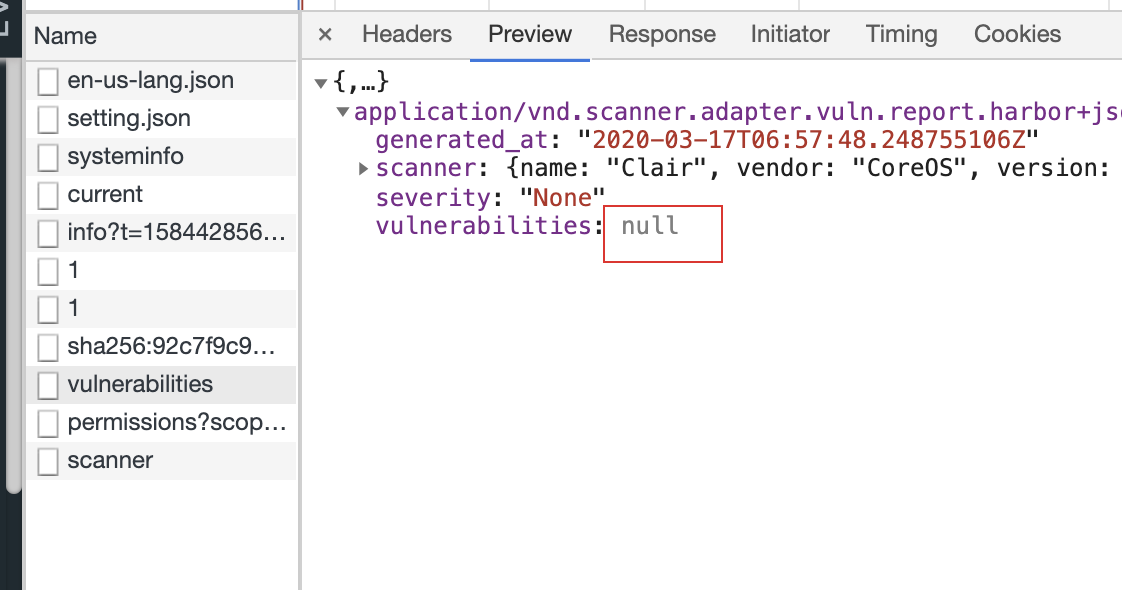
Task: Collapse the vnd.scanner.adapter.vuln.report node
Action: [x=342, y=111]
